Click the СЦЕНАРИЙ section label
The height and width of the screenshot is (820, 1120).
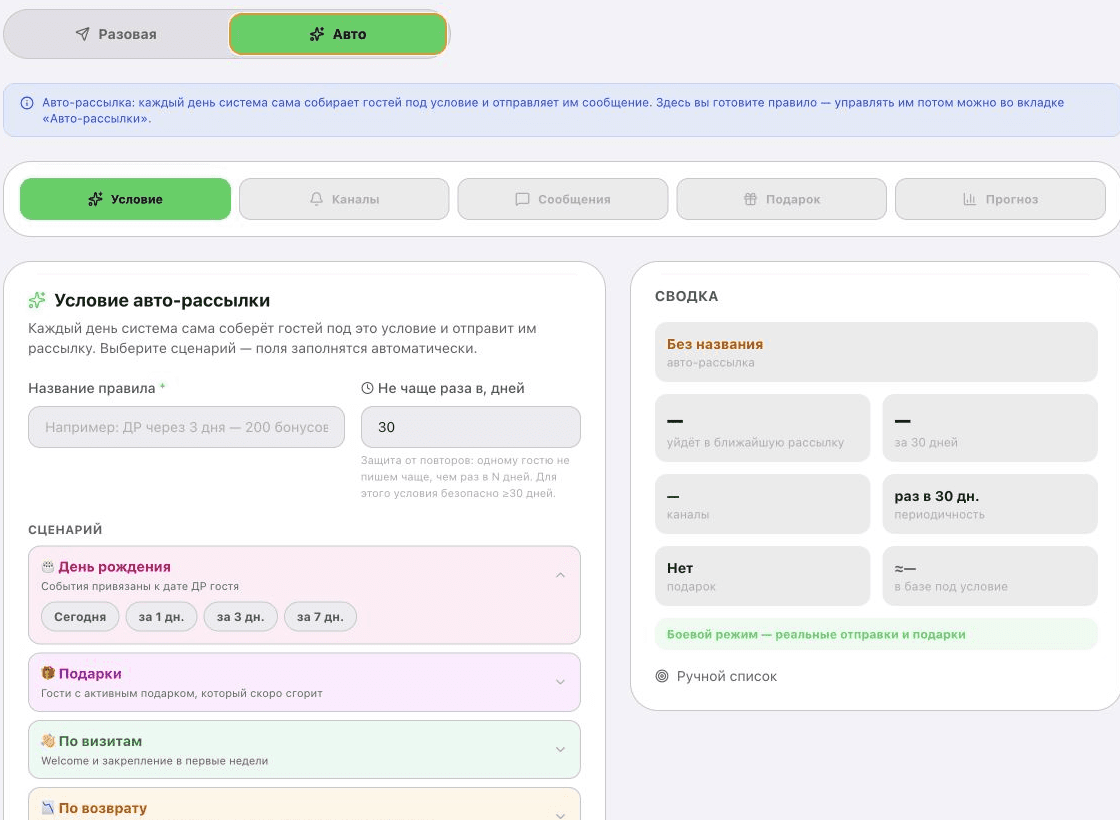65,530
